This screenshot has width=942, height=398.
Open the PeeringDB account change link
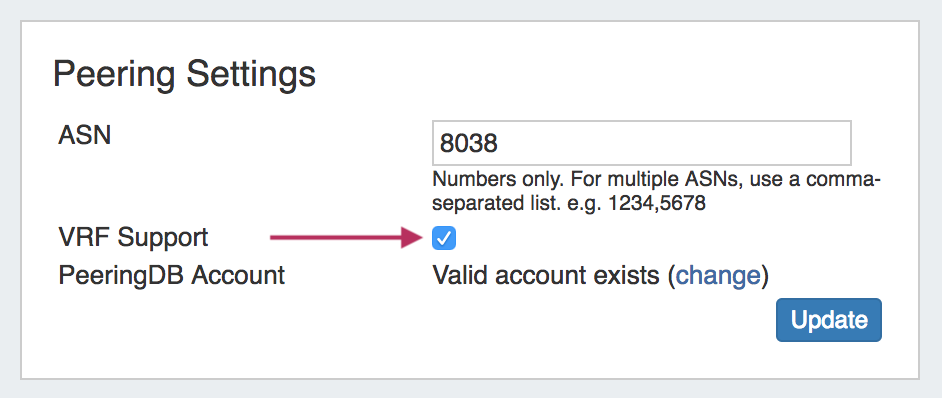[719, 276]
